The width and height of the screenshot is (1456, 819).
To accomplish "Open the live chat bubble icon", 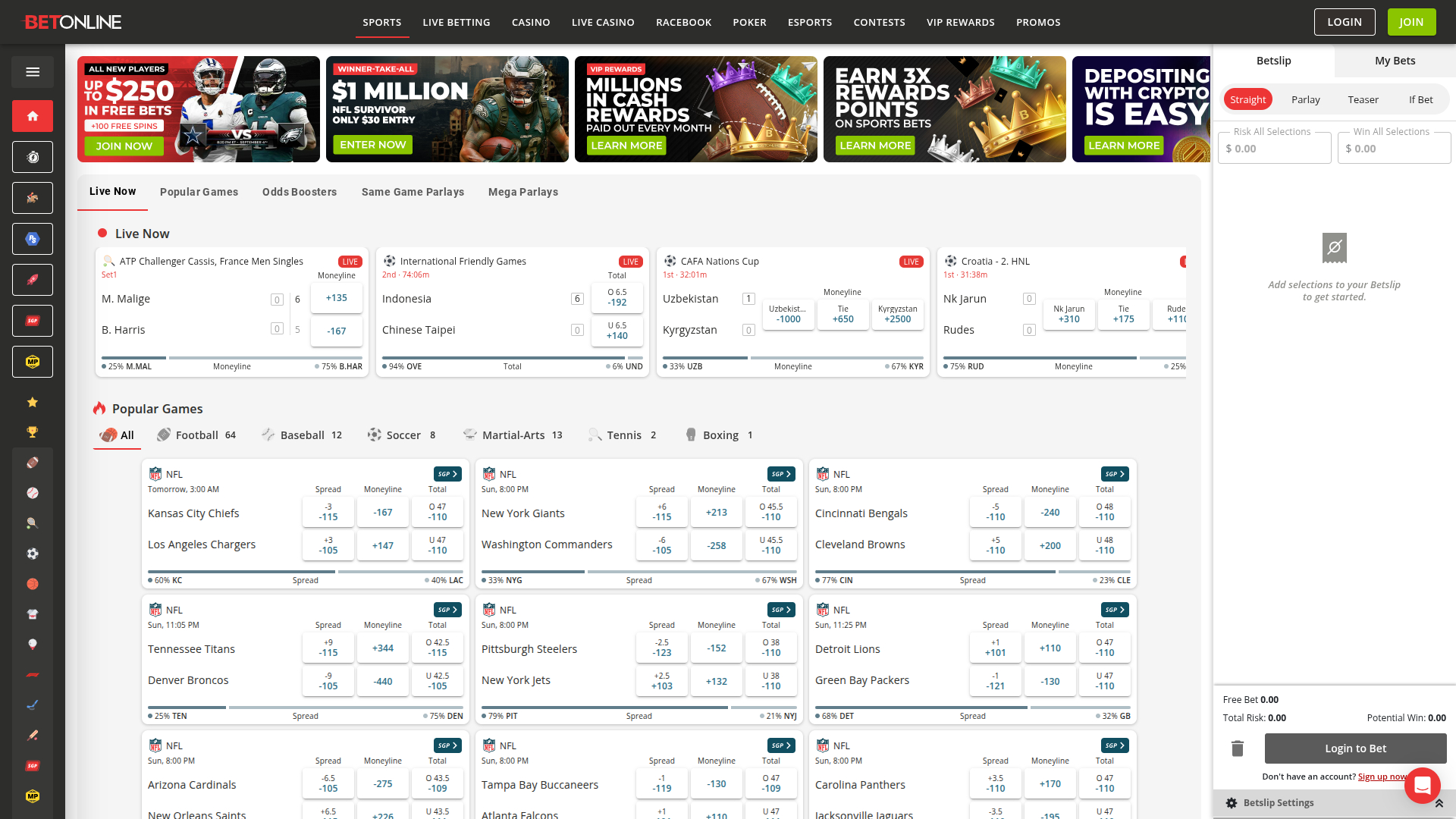I will 1423,786.
